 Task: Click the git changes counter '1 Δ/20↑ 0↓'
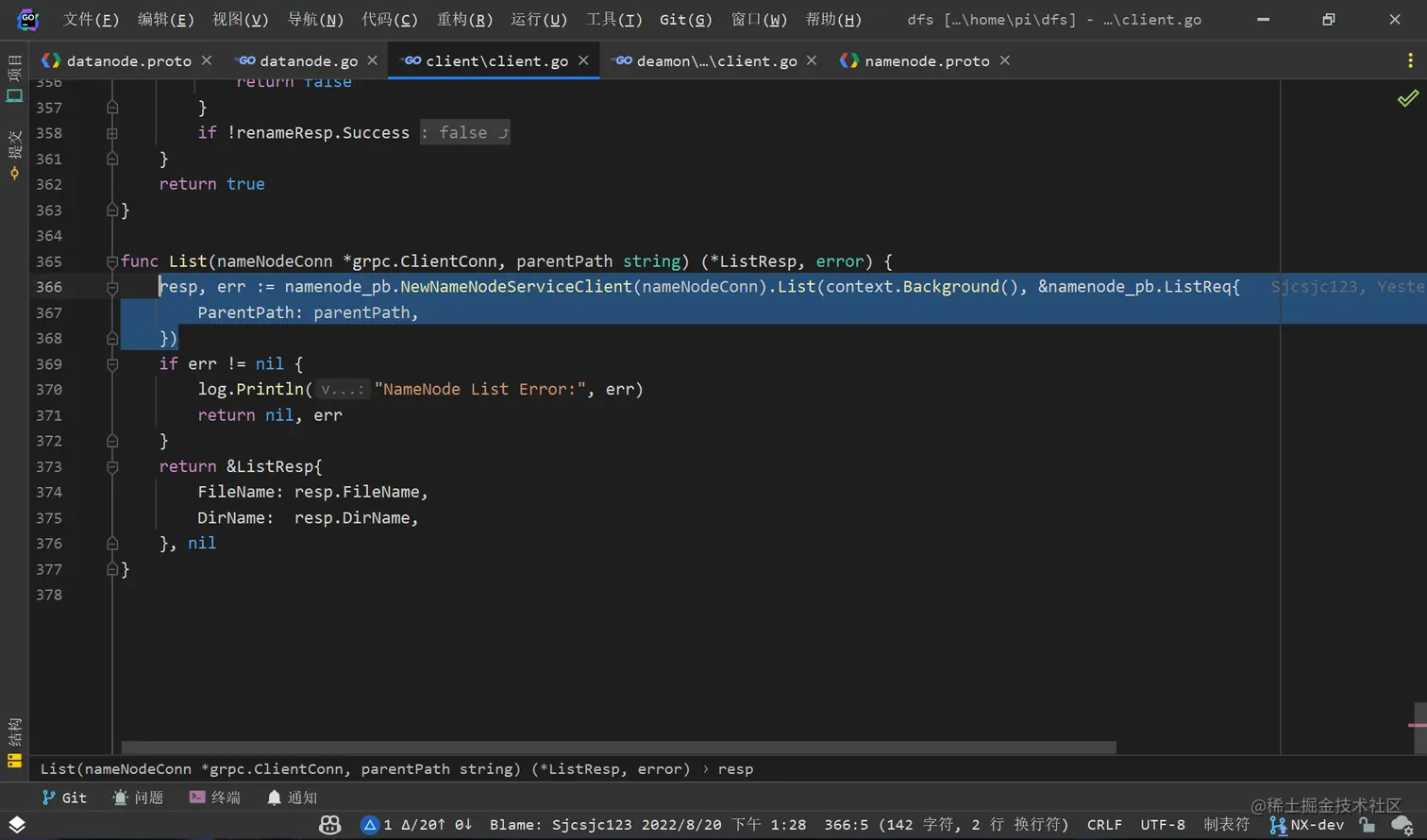(x=427, y=825)
